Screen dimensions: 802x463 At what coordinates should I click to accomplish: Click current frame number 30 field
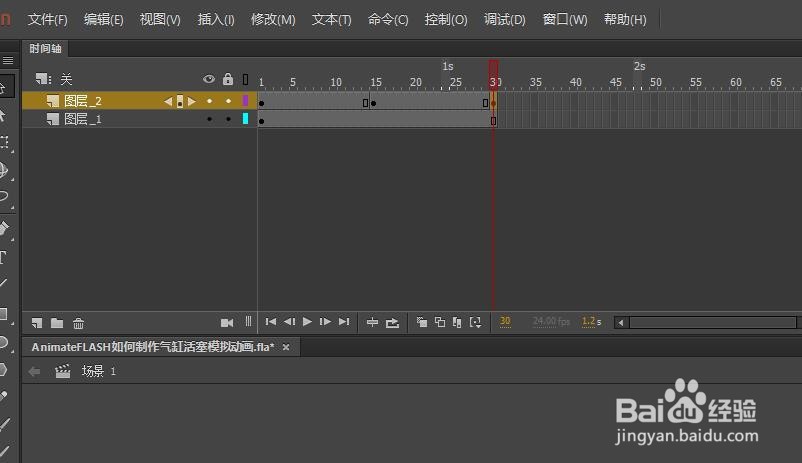(x=505, y=321)
